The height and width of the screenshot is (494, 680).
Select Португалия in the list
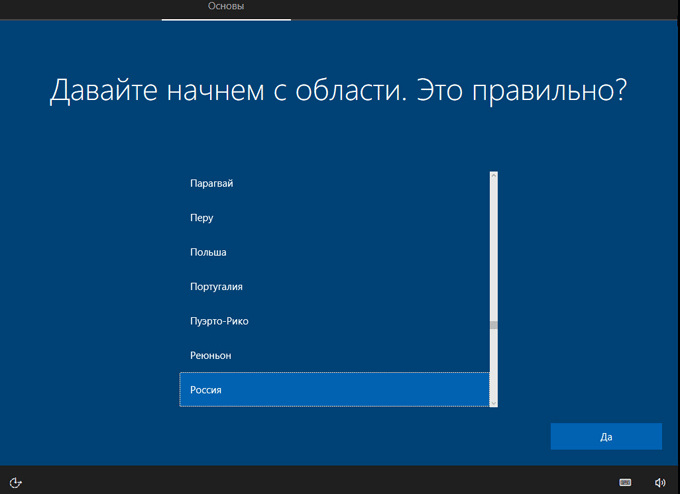(216, 287)
